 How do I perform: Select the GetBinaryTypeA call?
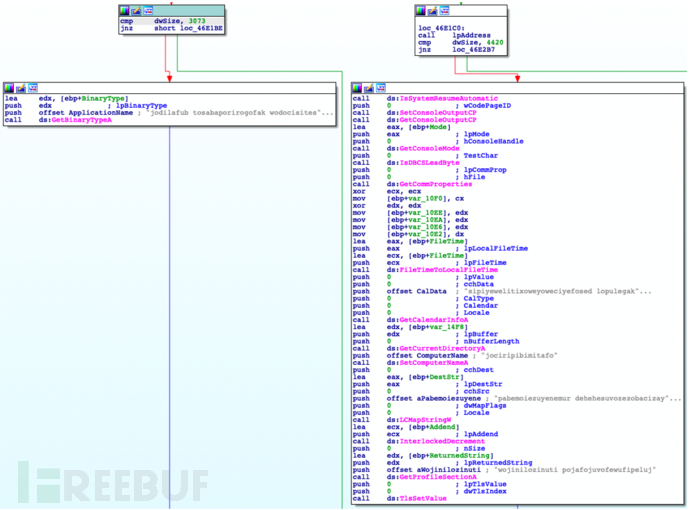coord(82,120)
